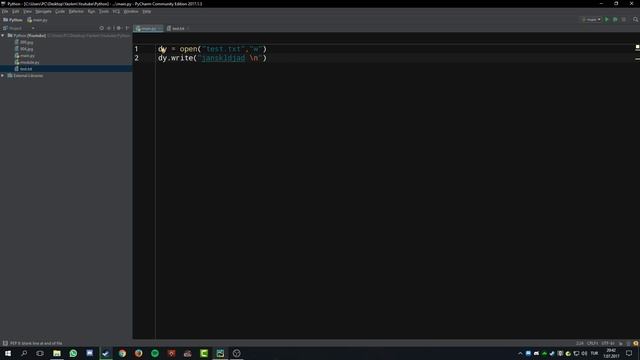Click the PyCharm icon on the taskbar

click(220, 353)
